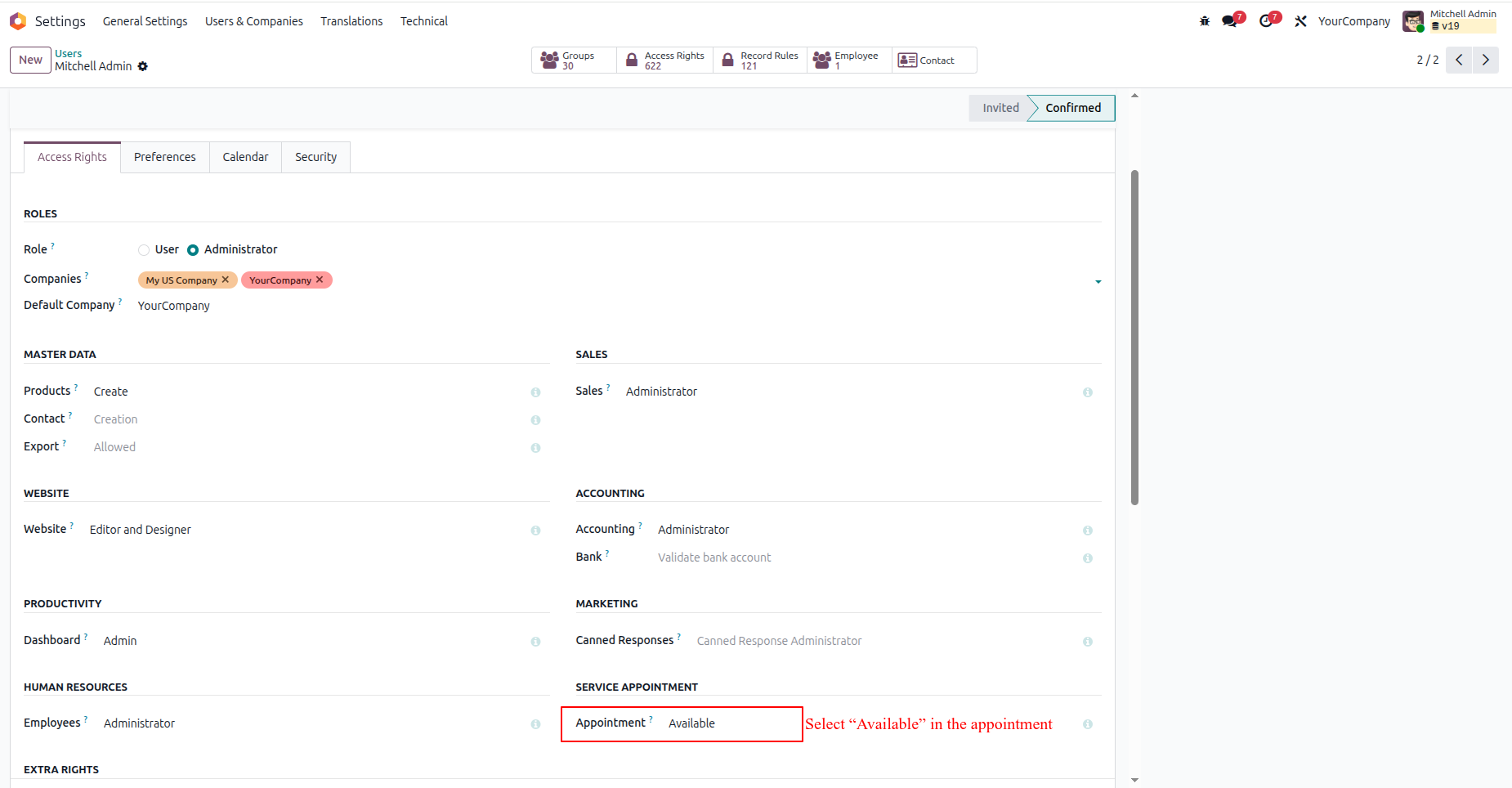Click info icon for Employees row
Image resolution: width=1512 pixels, height=788 pixels.
point(535,724)
